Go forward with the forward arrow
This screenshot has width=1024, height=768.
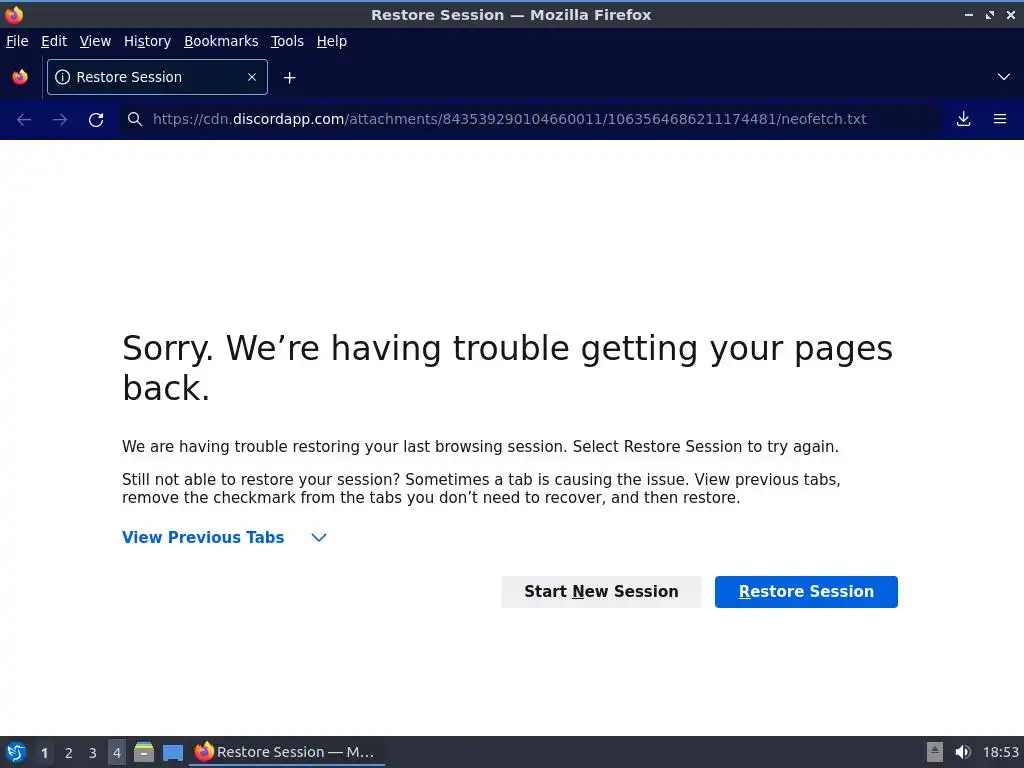coord(60,120)
